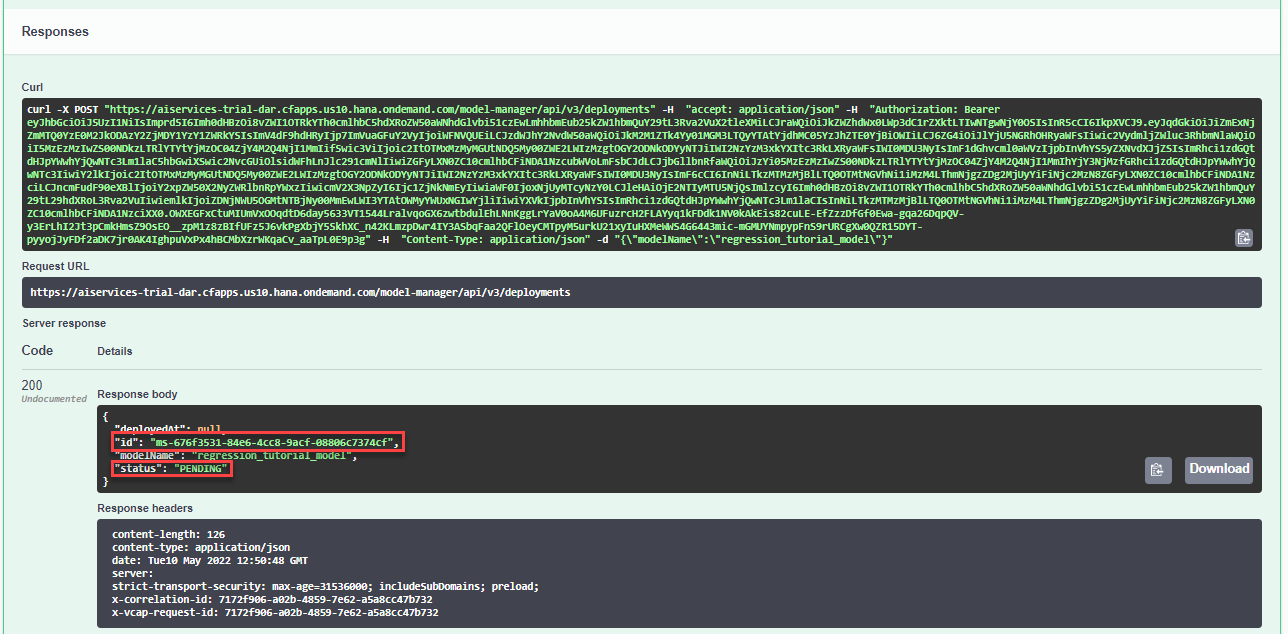Click the "Details" column header
1288x634 pixels.
click(115, 352)
